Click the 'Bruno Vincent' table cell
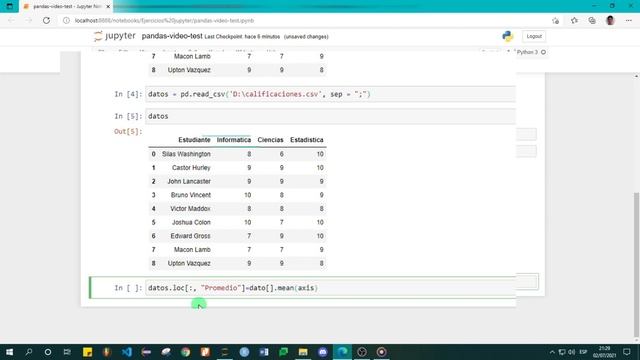Screen dimensions: 640x360 (191, 195)
